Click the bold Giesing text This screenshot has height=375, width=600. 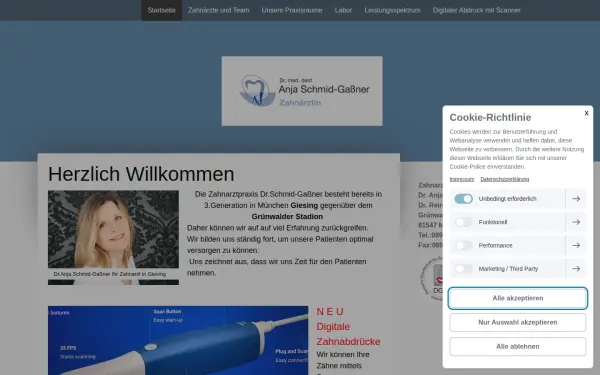tap(304, 205)
